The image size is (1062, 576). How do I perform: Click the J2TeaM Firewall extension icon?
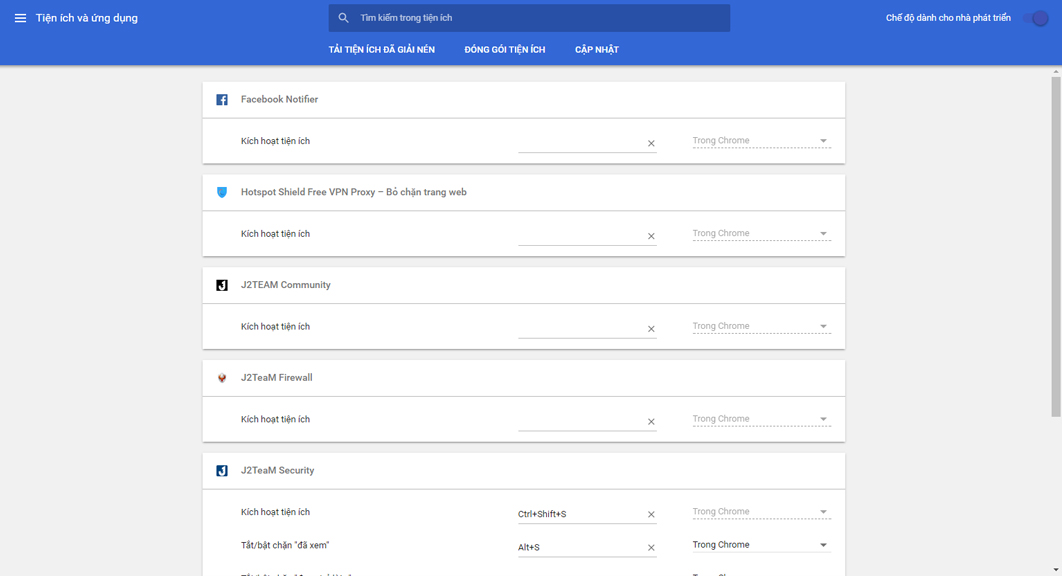coord(221,378)
